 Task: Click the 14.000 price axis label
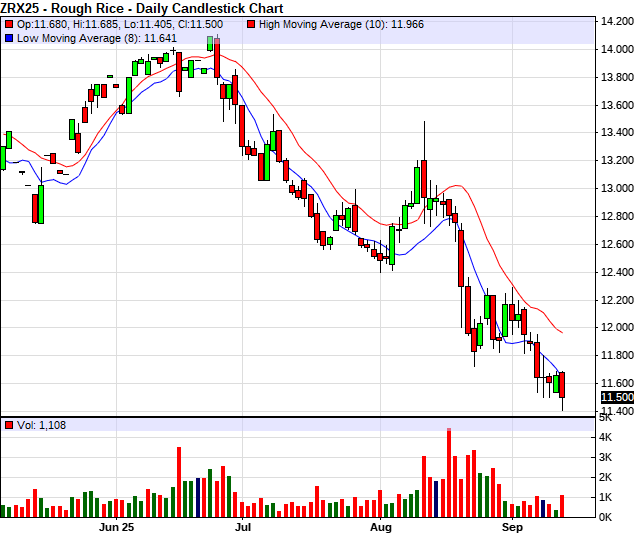tap(617, 49)
